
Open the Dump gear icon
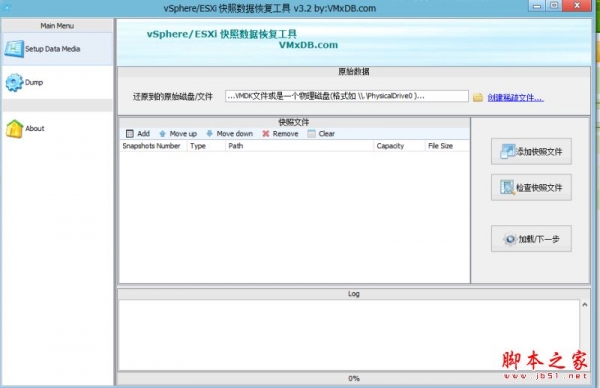coord(15,82)
